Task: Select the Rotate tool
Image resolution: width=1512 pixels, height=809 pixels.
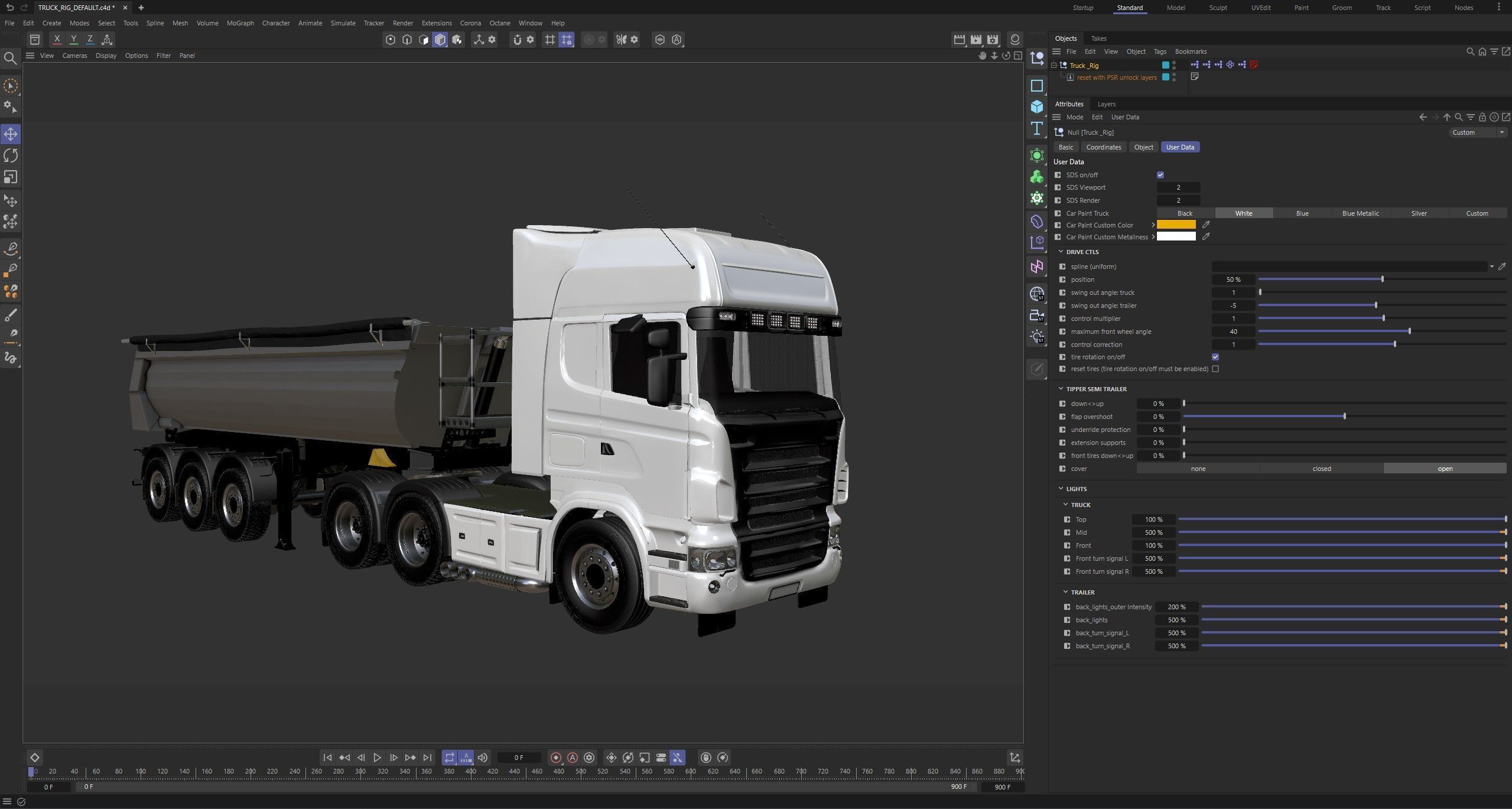Action: click(11, 155)
